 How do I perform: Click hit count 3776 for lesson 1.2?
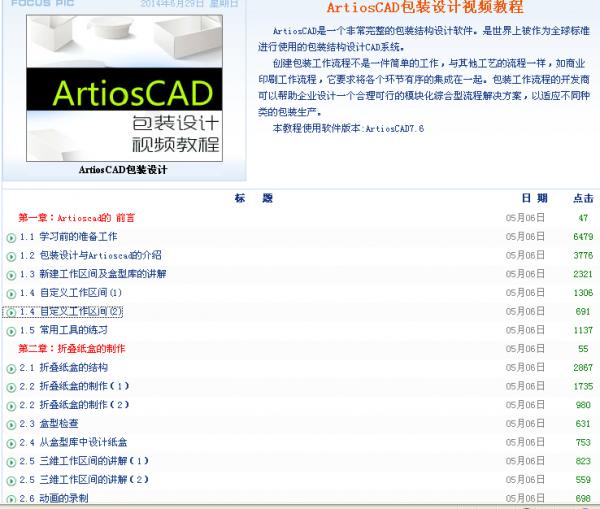[583, 255]
